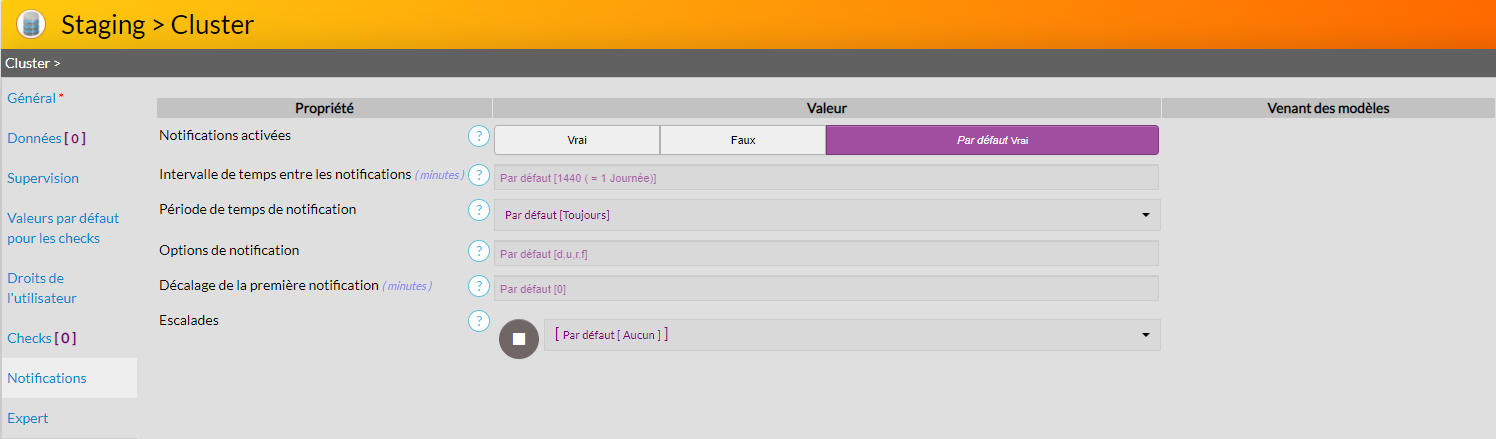This screenshot has width=1496, height=439.
Task: Set Notifications activées to Faux
Action: [x=742, y=140]
